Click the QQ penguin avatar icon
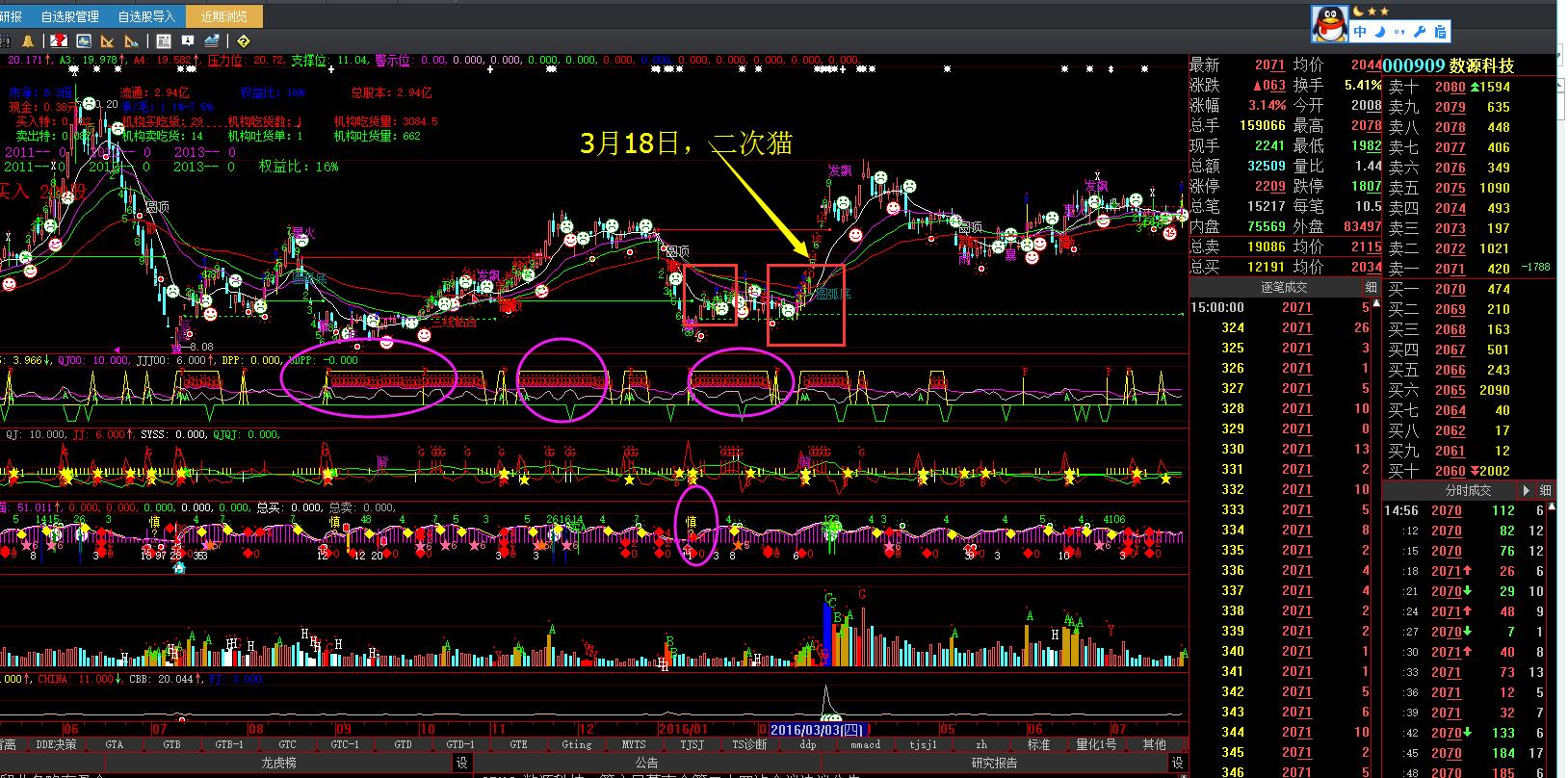 coord(1330,24)
